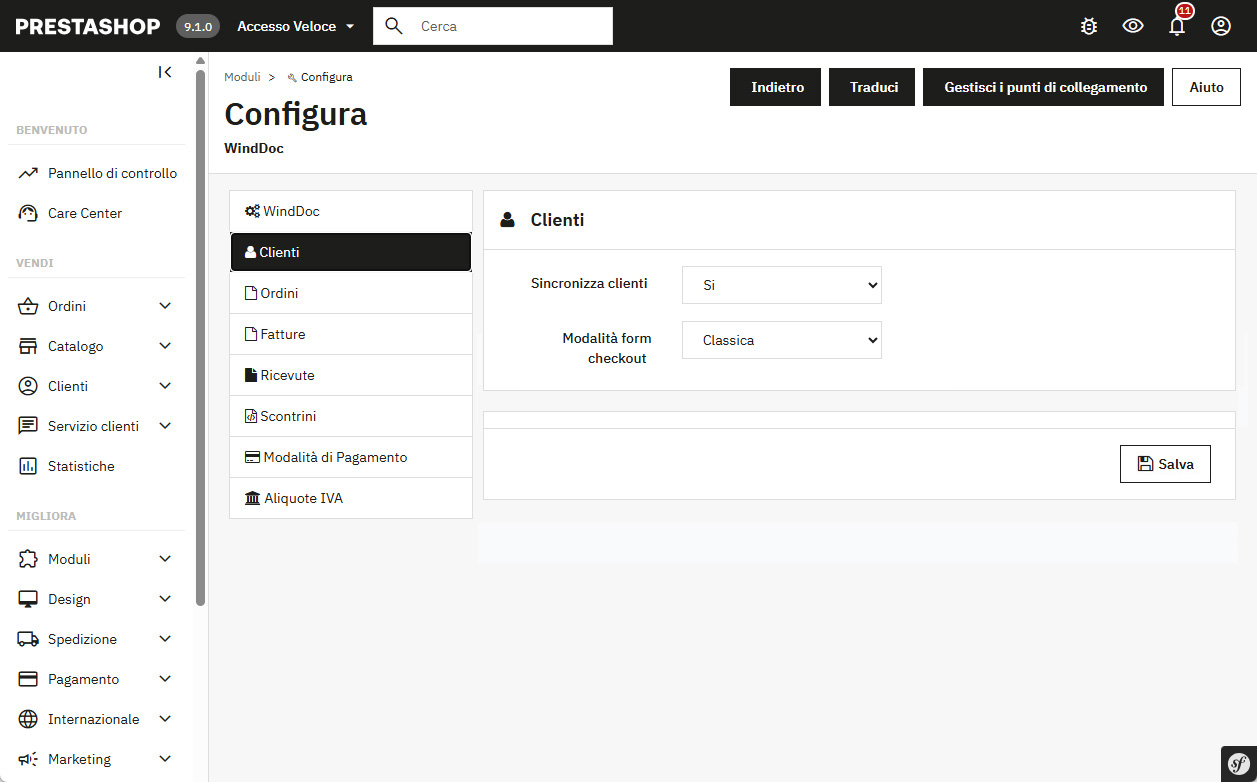This screenshot has height=782, width=1257.
Task: Click the Aliquote IVA bank icon
Action: point(252,498)
